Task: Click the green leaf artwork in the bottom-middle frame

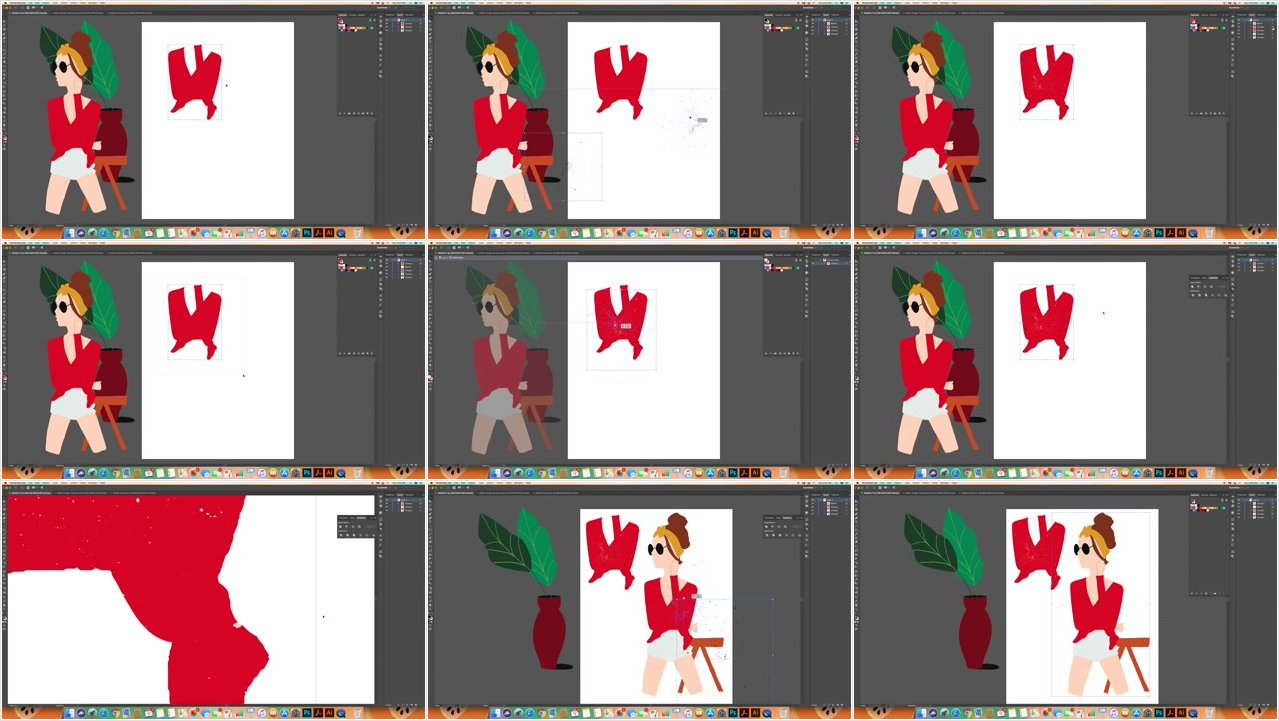Action: (537, 548)
